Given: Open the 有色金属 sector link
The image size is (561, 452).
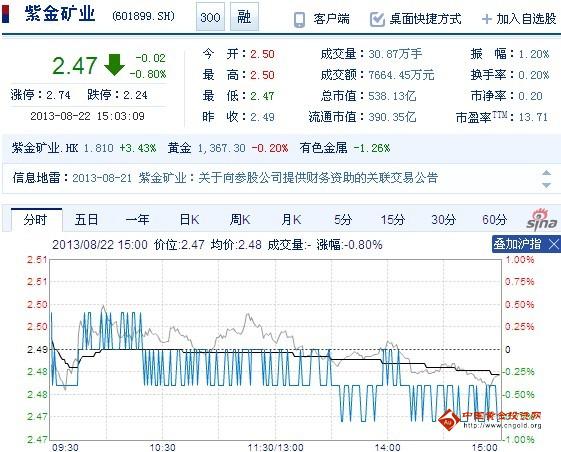Looking at the screenshot, I should tap(323, 148).
